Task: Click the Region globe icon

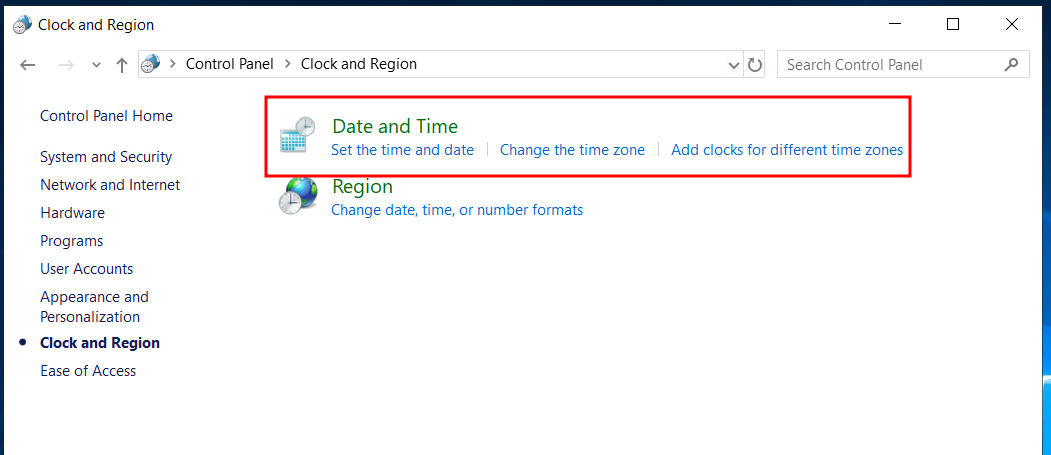Action: pos(298,195)
